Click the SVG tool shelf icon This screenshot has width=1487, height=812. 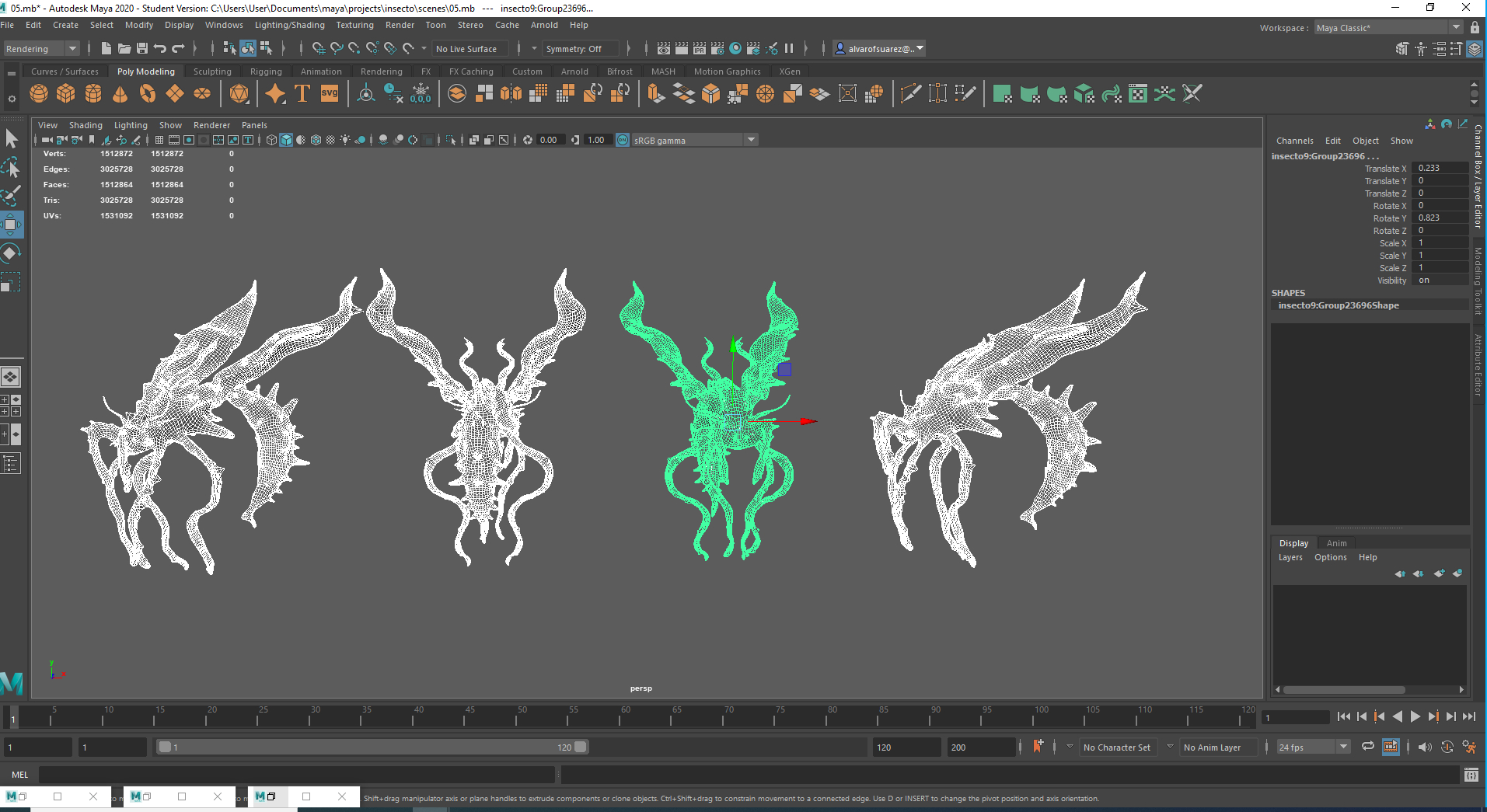[x=329, y=93]
